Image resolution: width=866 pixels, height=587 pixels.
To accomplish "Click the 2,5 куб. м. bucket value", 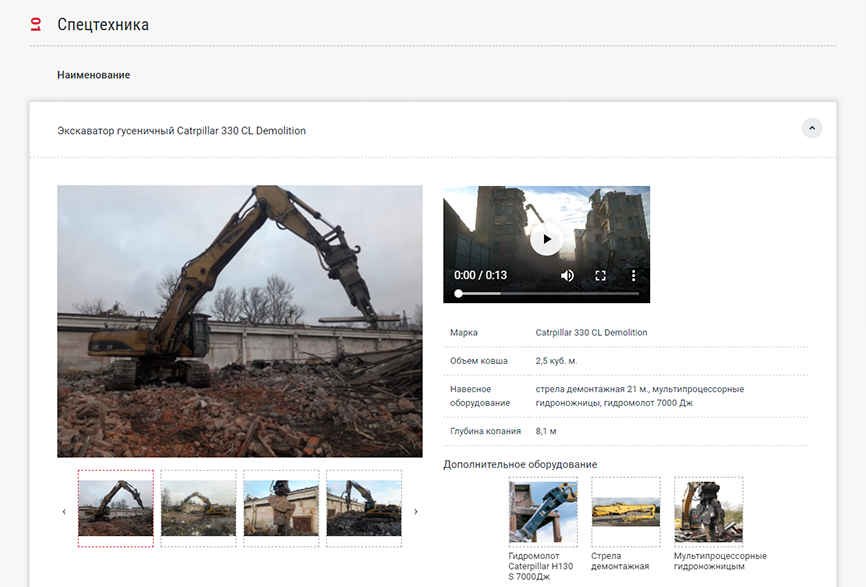I will point(556,361).
